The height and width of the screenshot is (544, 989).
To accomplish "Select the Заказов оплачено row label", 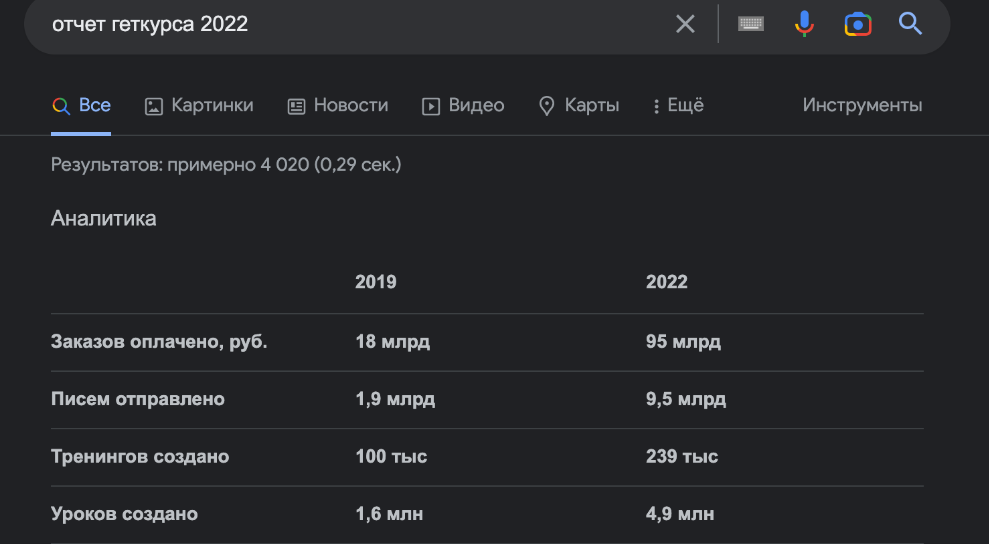I will tap(159, 342).
